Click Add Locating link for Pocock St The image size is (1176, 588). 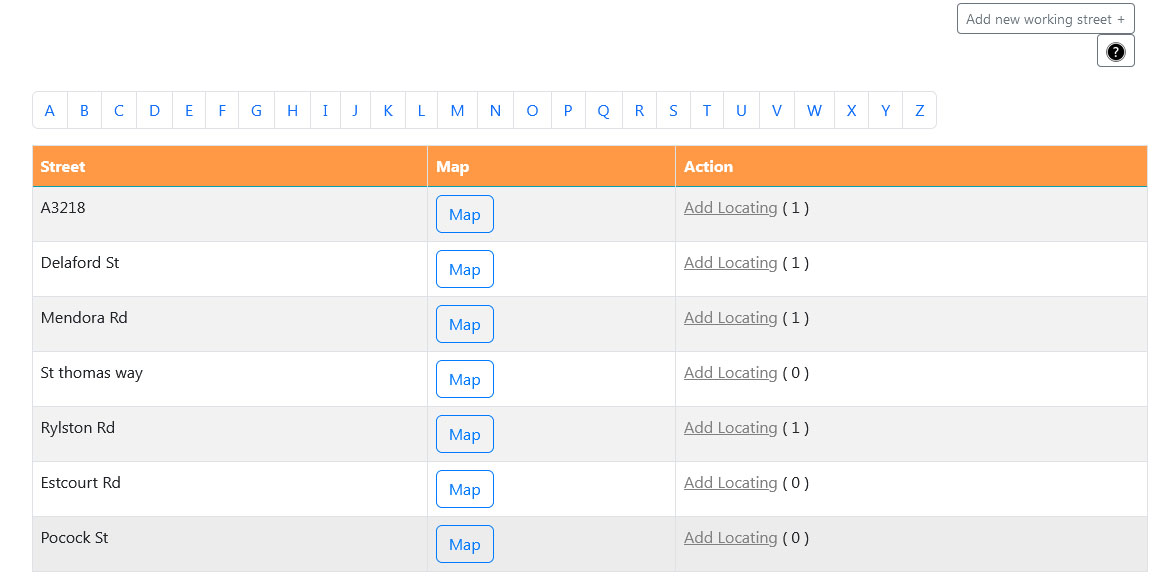(730, 538)
